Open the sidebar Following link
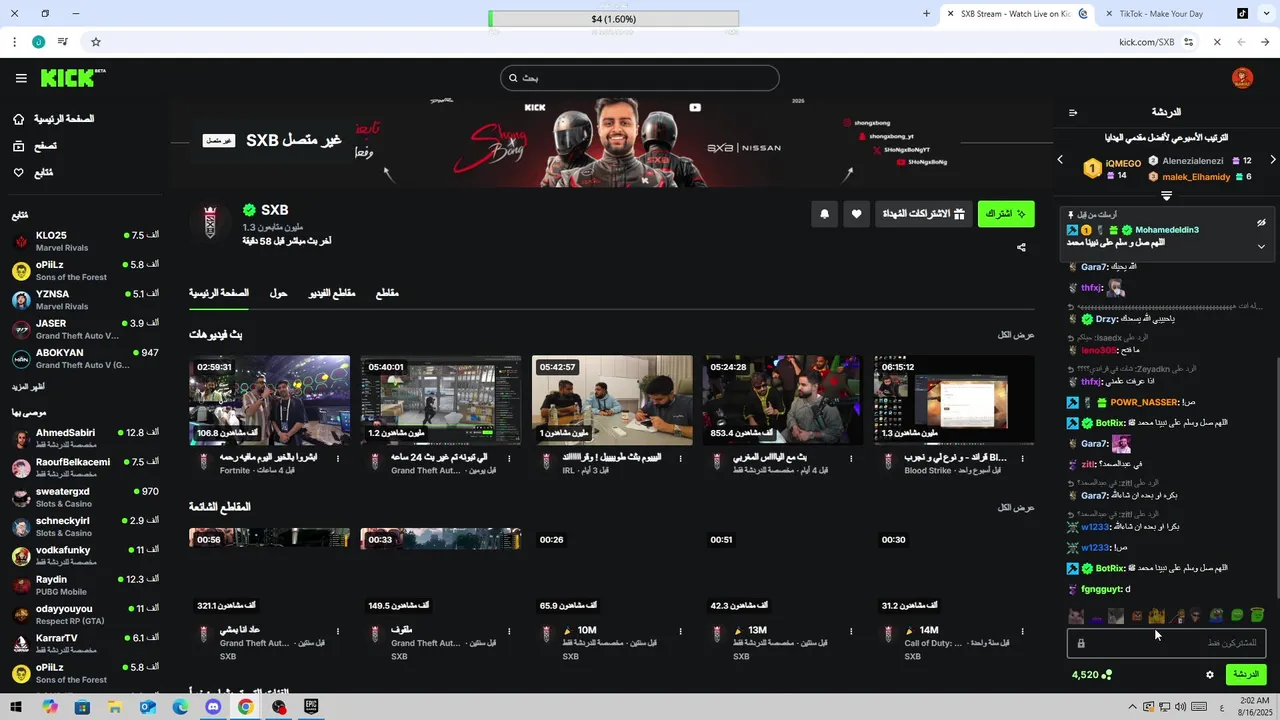The width and height of the screenshot is (1280, 720). [x=32, y=173]
